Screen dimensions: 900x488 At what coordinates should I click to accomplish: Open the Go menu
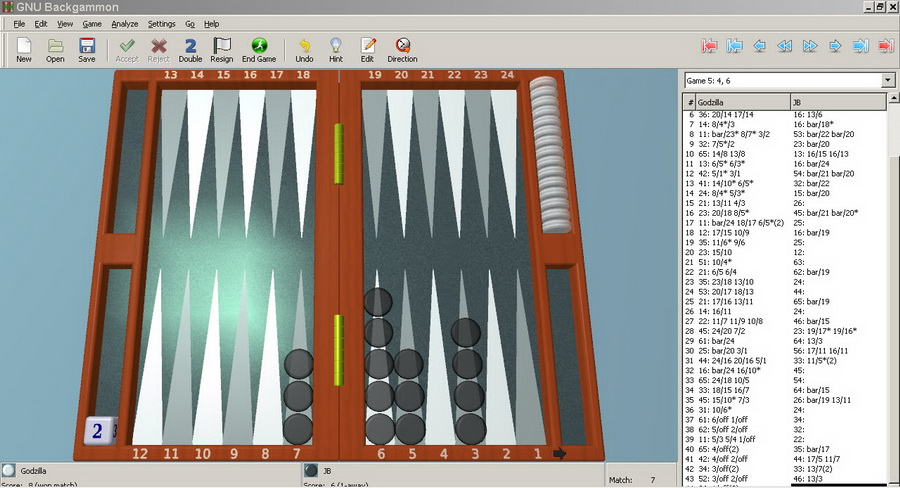(x=189, y=24)
